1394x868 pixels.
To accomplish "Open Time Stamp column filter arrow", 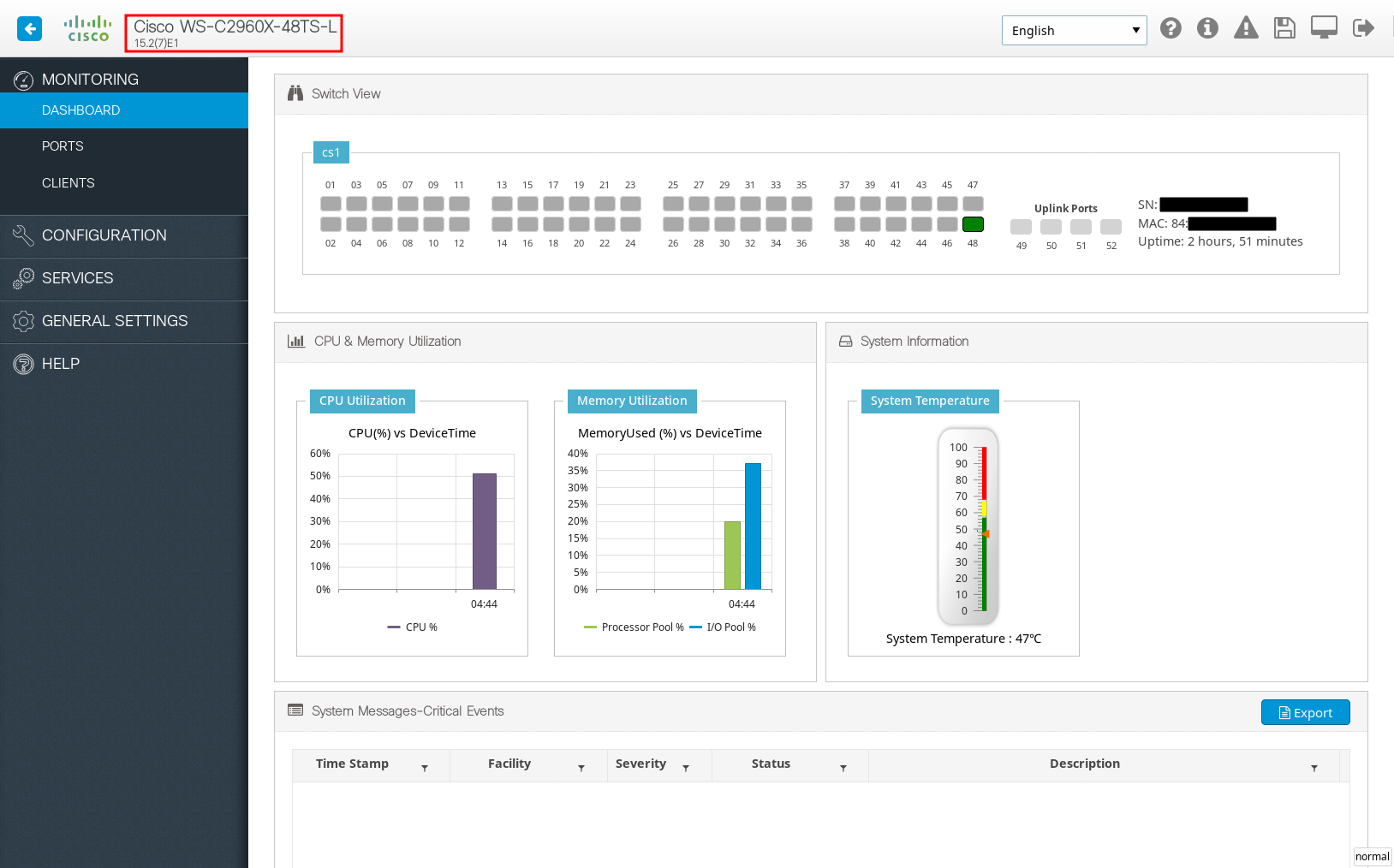I will [x=425, y=768].
